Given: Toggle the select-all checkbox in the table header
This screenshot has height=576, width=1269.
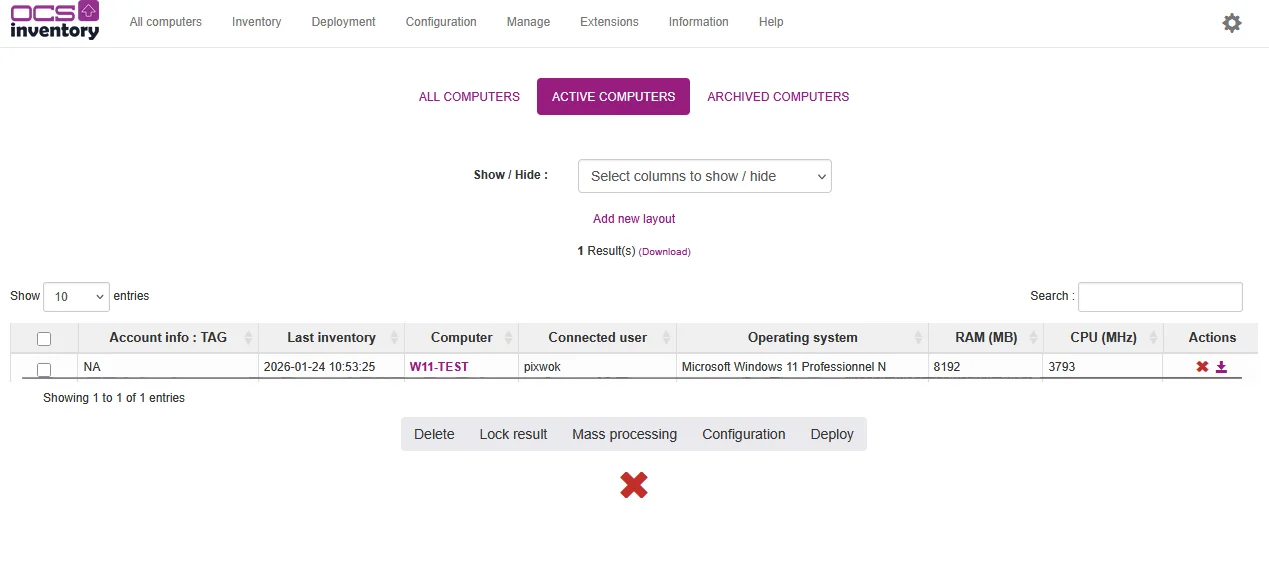Looking at the screenshot, I should [44, 339].
